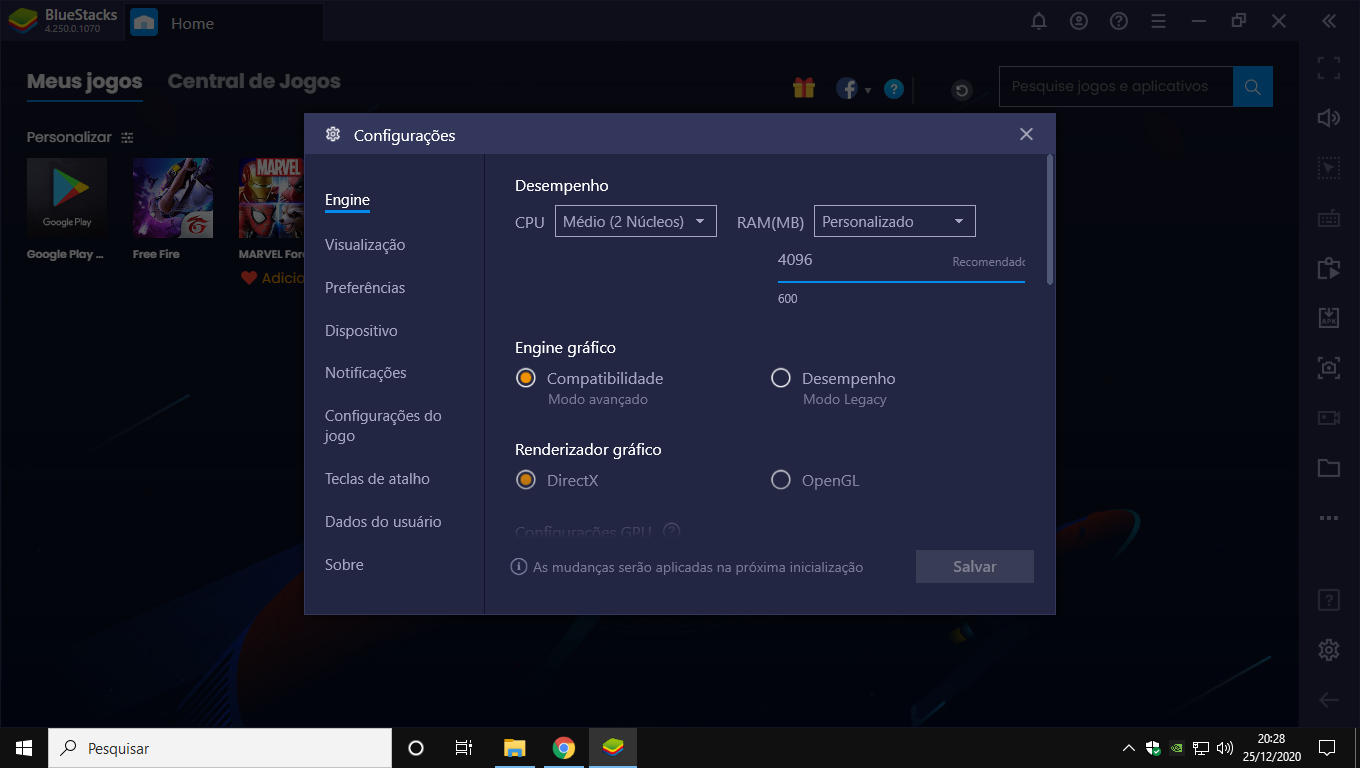Open Engine settings section
The height and width of the screenshot is (768, 1360).
point(347,200)
